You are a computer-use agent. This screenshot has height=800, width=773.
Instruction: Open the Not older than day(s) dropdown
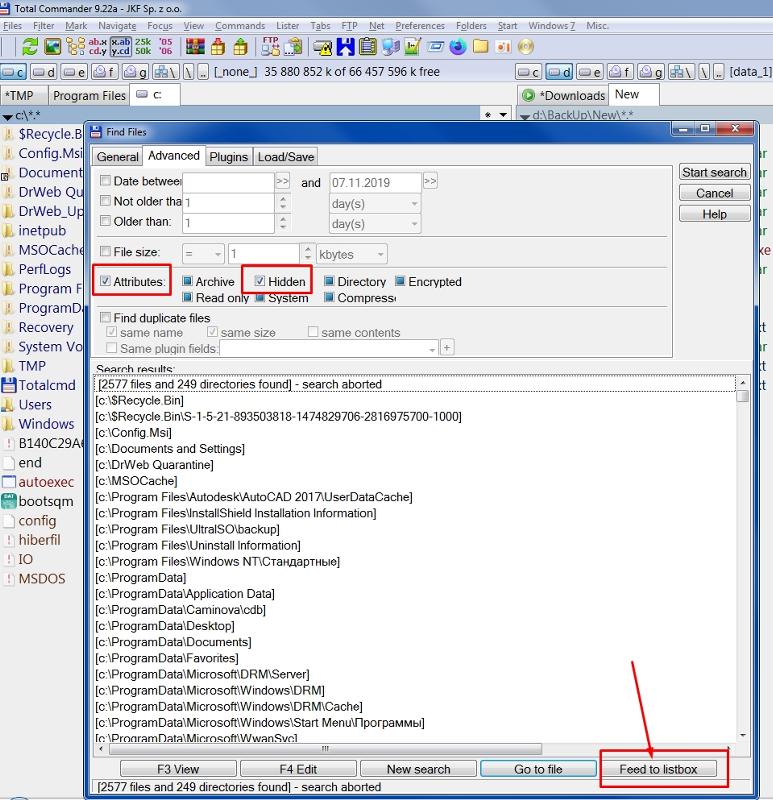click(x=375, y=204)
